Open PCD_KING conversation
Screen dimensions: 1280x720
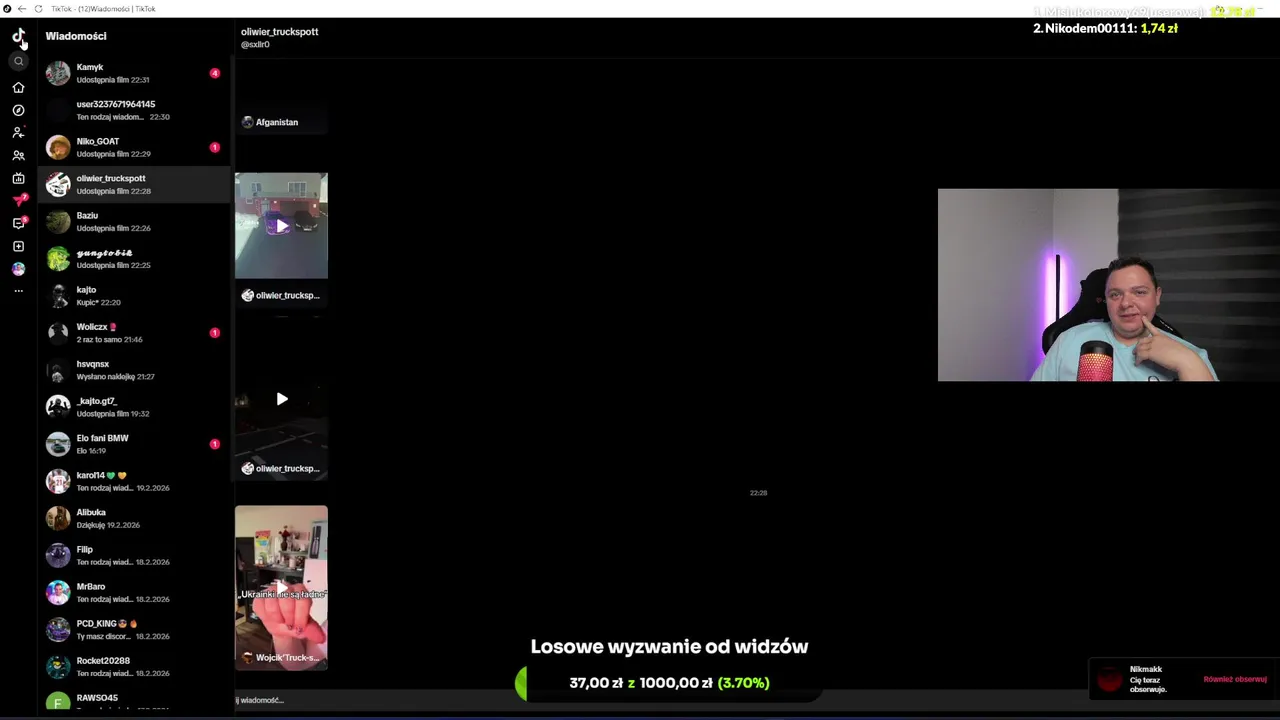click(134, 629)
